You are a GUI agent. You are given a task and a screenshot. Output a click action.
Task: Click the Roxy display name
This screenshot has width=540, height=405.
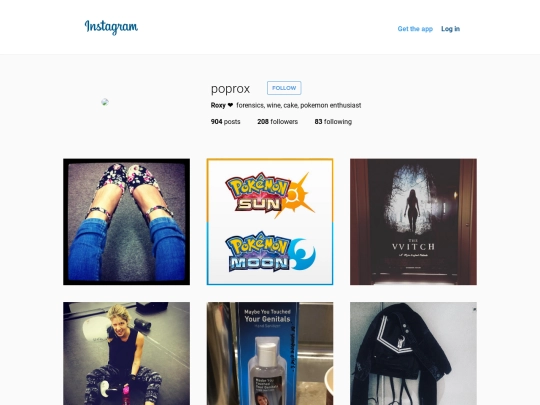[x=218, y=105]
